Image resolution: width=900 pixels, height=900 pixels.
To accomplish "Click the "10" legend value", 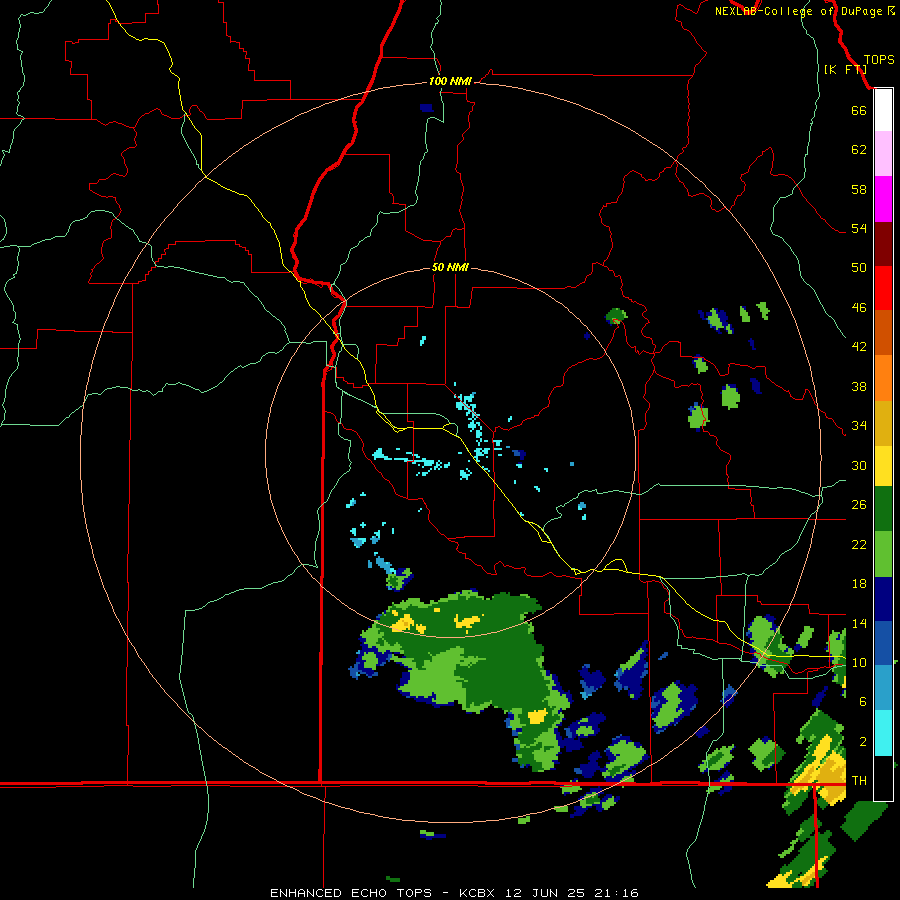I will click(x=859, y=662).
